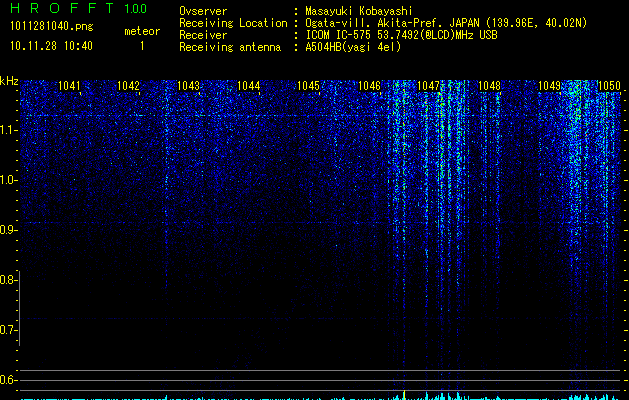The image size is (629, 400).
Task: Click time marker 1042
Action: click(x=128, y=85)
